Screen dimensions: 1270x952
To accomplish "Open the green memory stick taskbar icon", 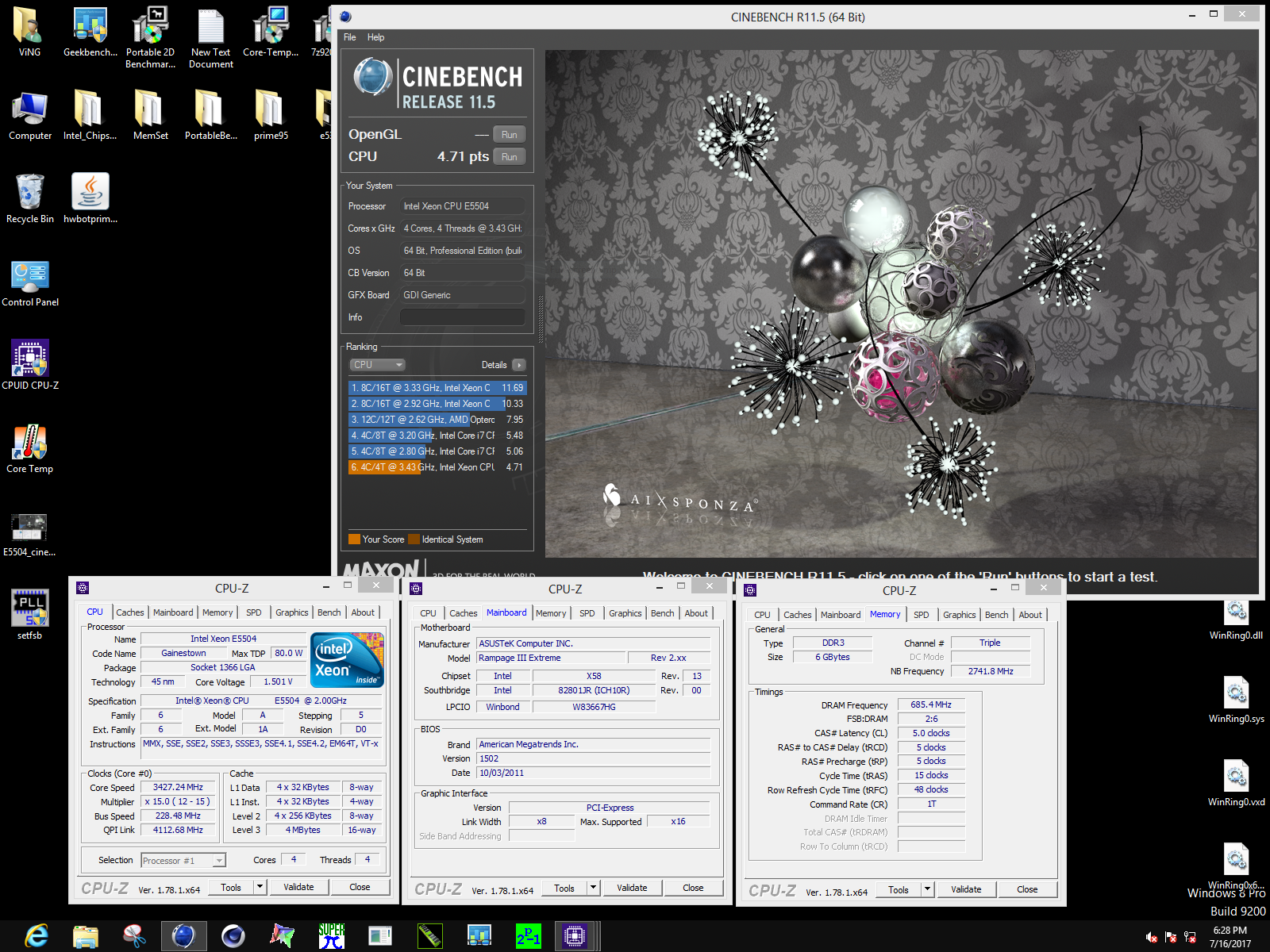I will pyautogui.click(x=429, y=936).
